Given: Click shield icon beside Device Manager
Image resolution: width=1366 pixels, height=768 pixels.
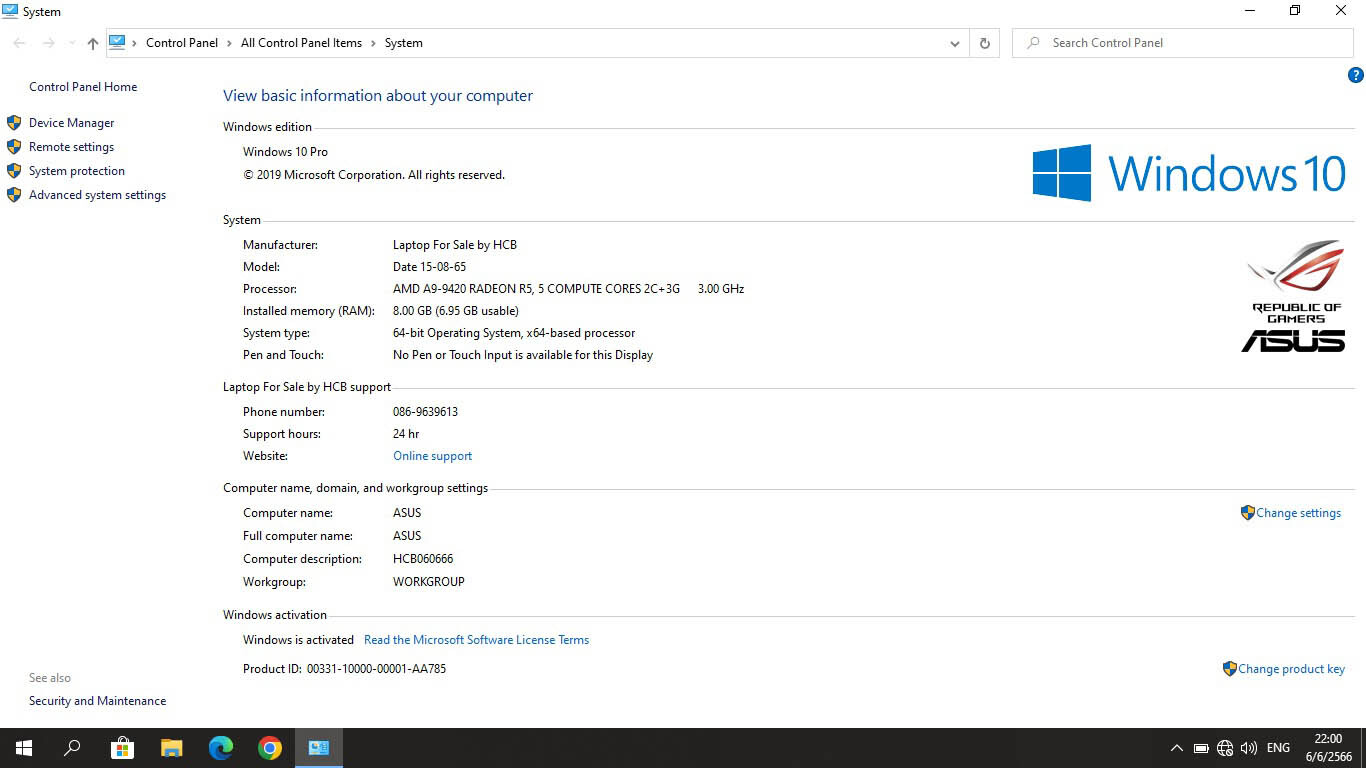Looking at the screenshot, I should pyautogui.click(x=14, y=123).
